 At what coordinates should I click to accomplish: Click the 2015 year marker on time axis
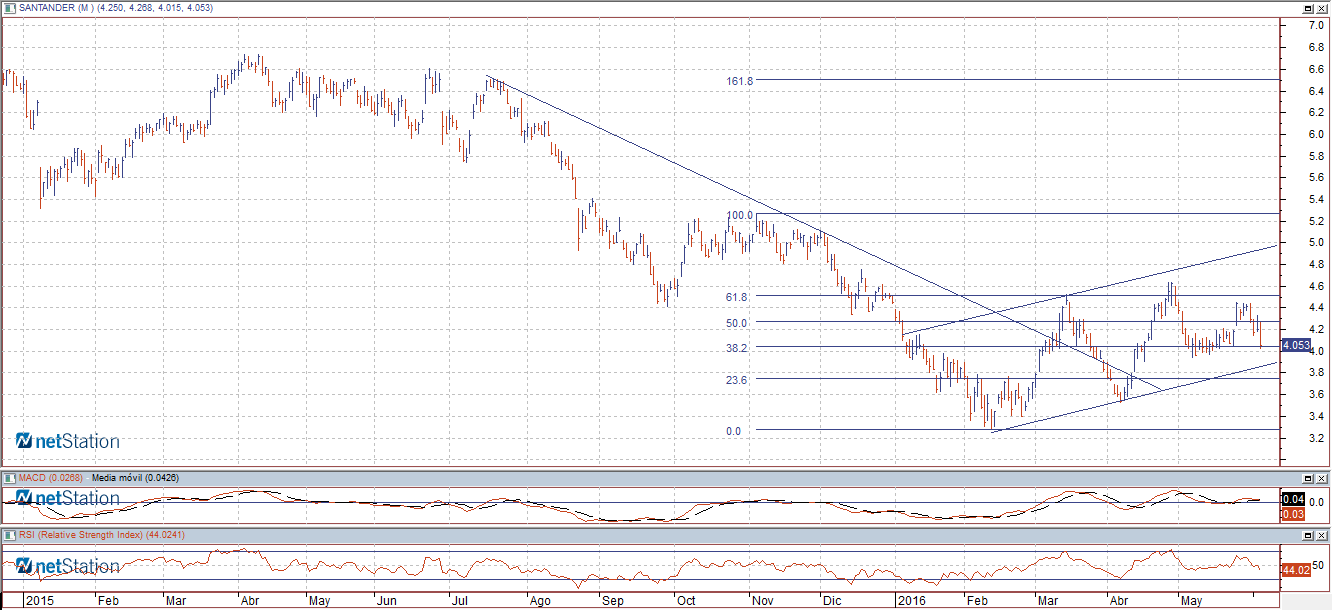click(x=39, y=601)
